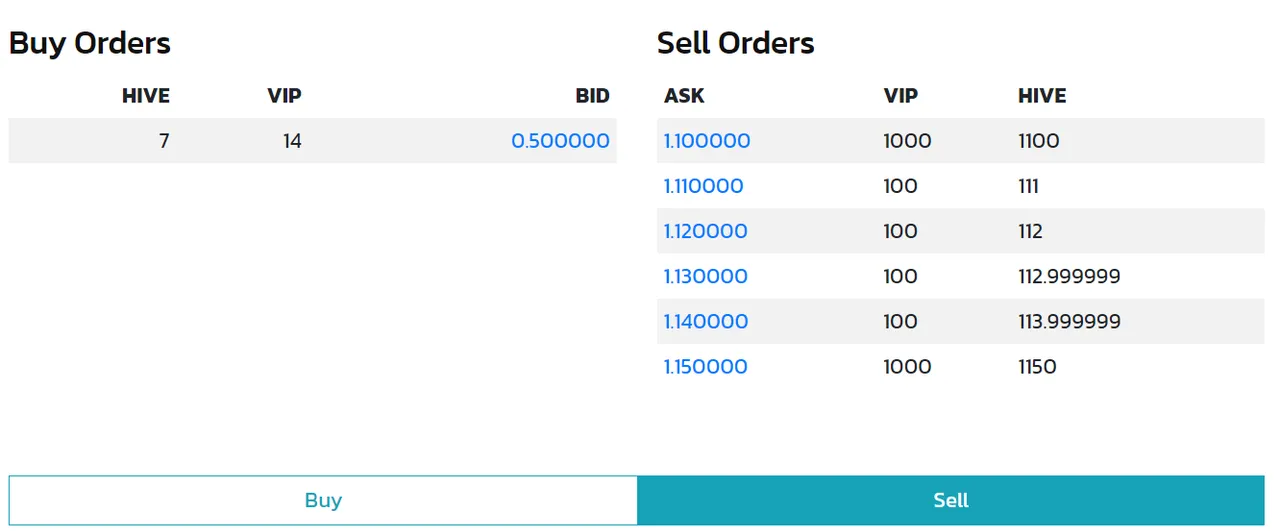The image size is (1280, 531).
Task: Click the ASK column header
Action: (684, 96)
